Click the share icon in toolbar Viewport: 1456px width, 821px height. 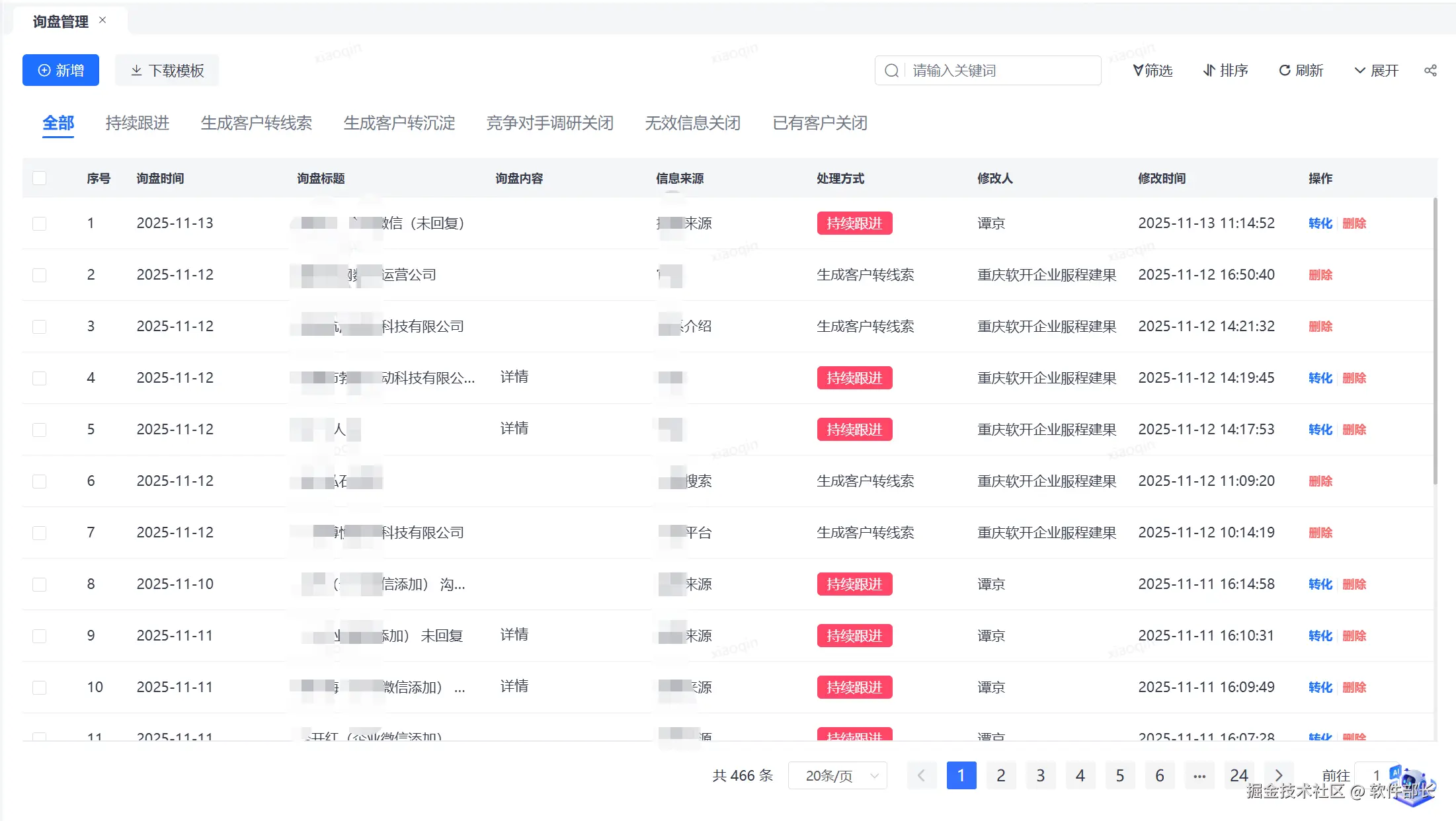coord(1430,71)
